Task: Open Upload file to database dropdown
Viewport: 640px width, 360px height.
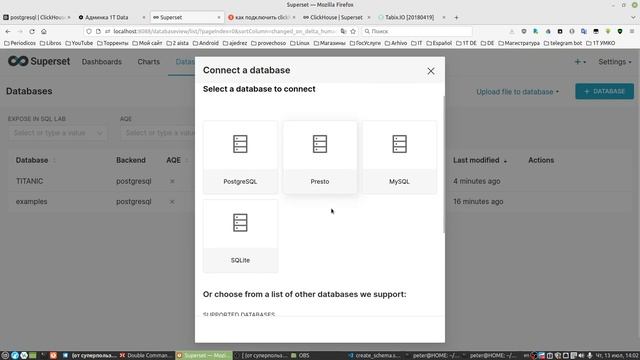Action: [518, 92]
